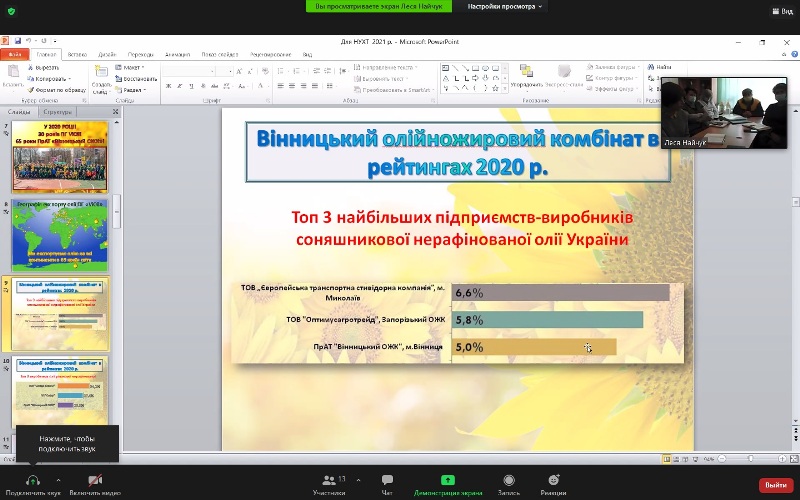Click the Reset slide button
The image size is (800, 500).
pyautogui.click(x=136, y=79)
